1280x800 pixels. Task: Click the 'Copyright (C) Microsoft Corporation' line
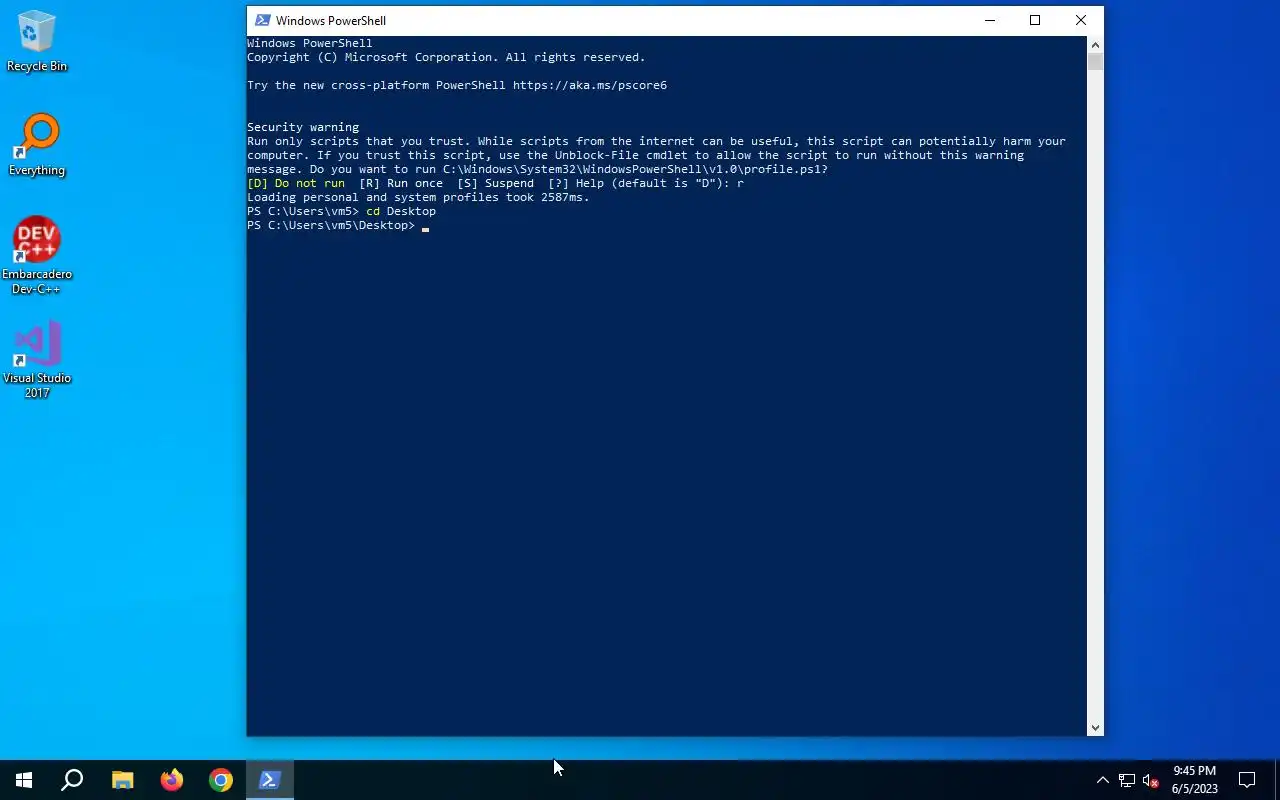pyautogui.click(x=446, y=57)
